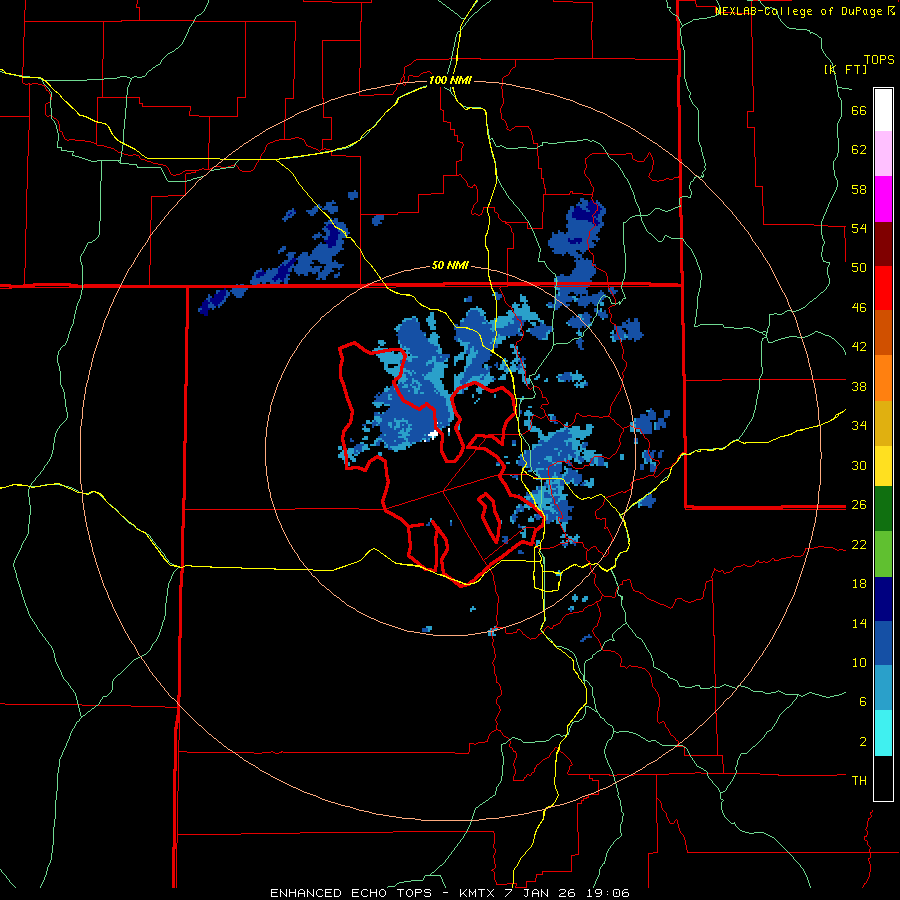
Task: Click the 50 NMI range ring label
Action: (x=450, y=265)
